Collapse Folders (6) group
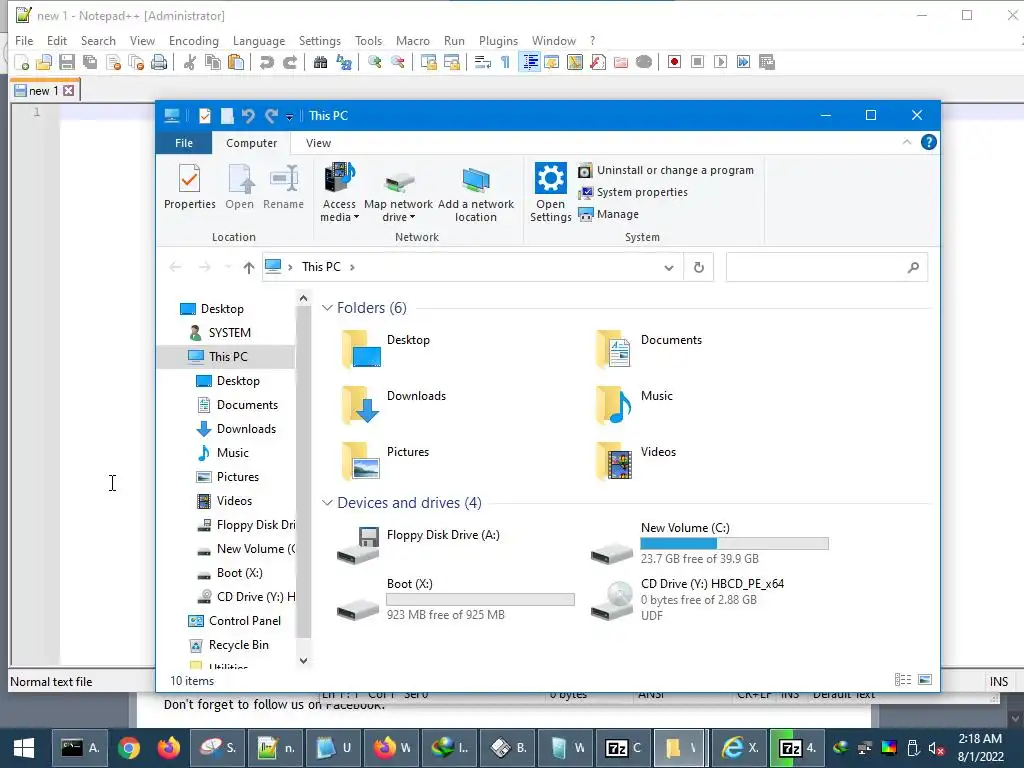 [327, 308]
